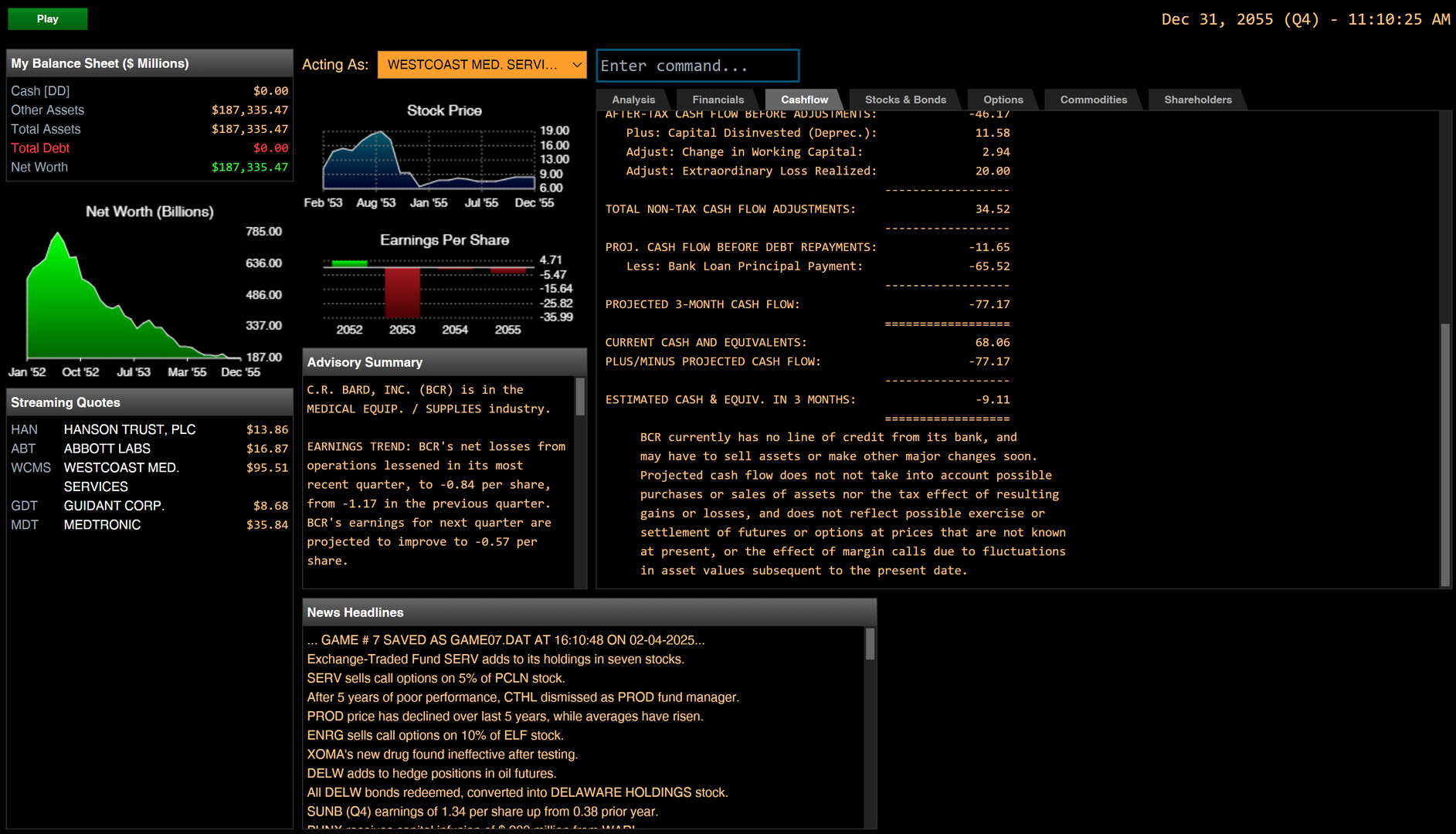Select the WCMS Westcoast Med. Services quote
Screen dimensions: 1456x834
pos(149,477)
